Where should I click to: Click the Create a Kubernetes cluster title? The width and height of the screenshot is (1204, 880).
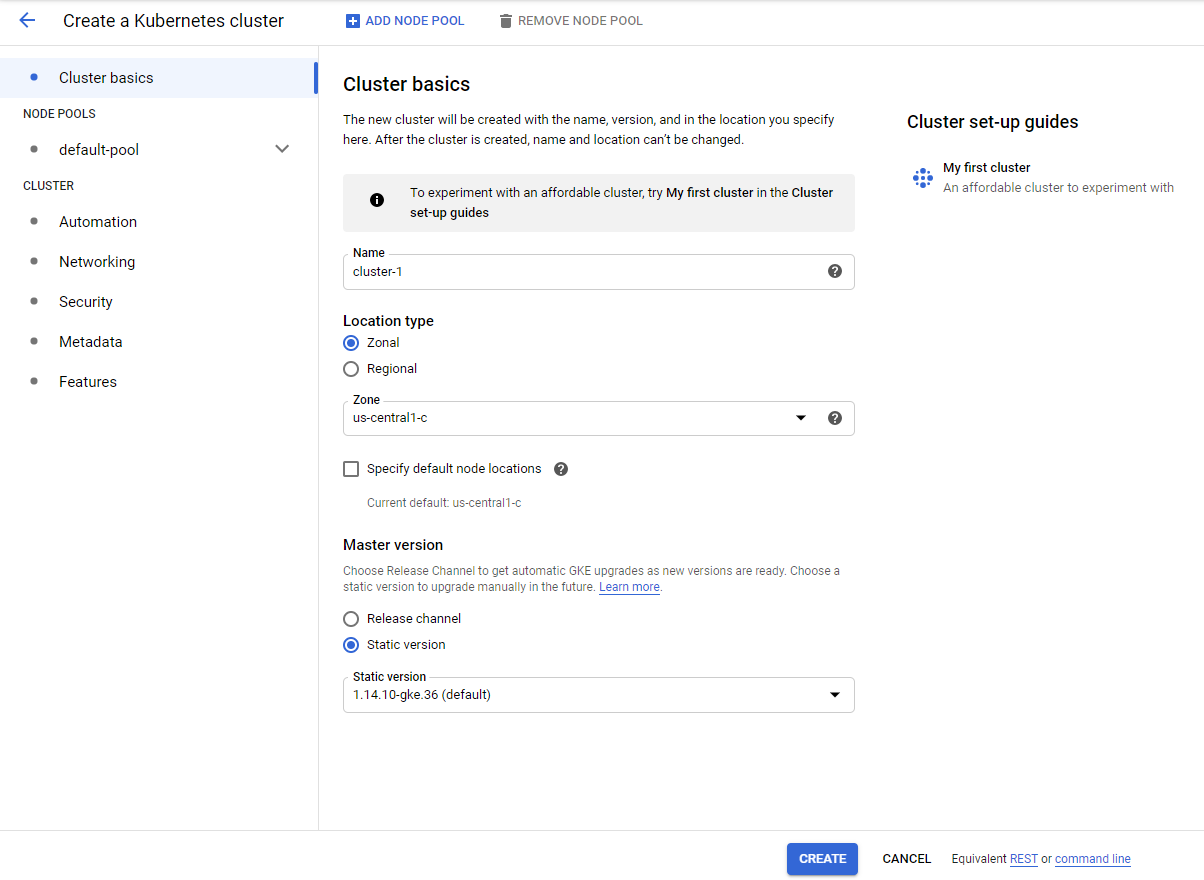click(x=174, y=21)
